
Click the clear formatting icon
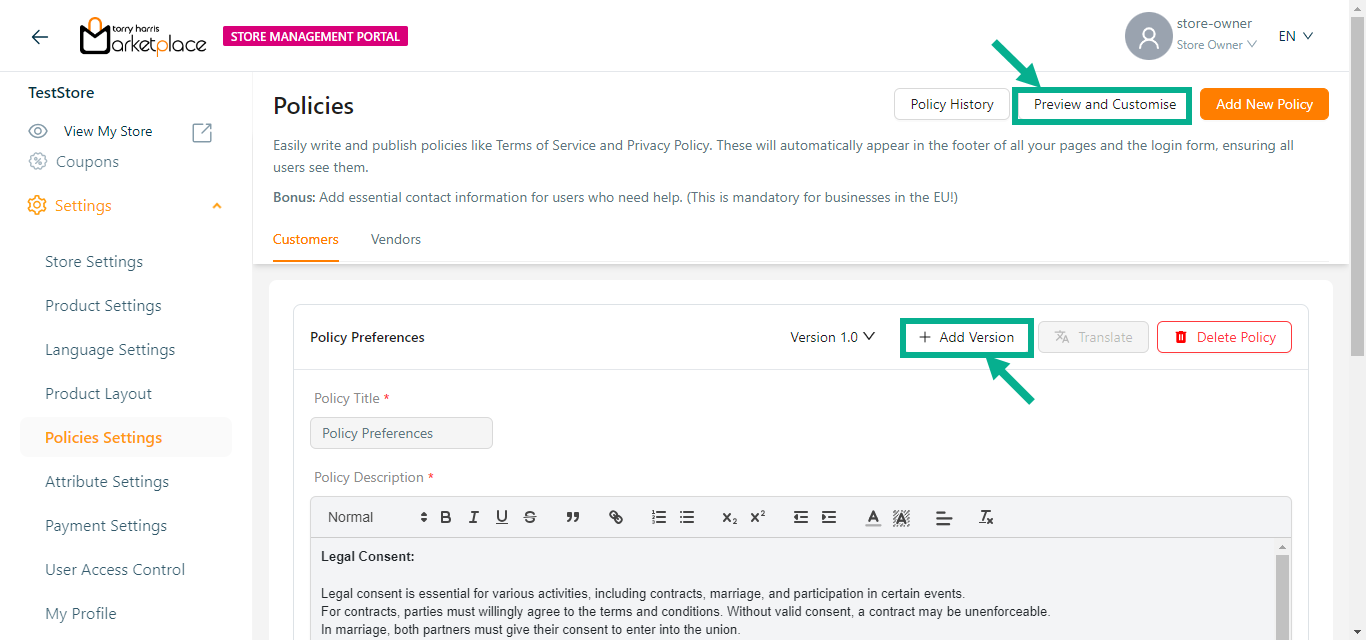coord(986,517)
